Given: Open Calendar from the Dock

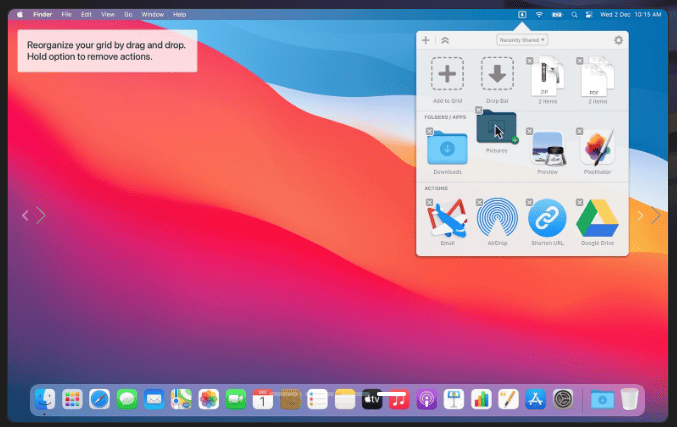Looking at the screenshot, I should (x=263, y=399).
